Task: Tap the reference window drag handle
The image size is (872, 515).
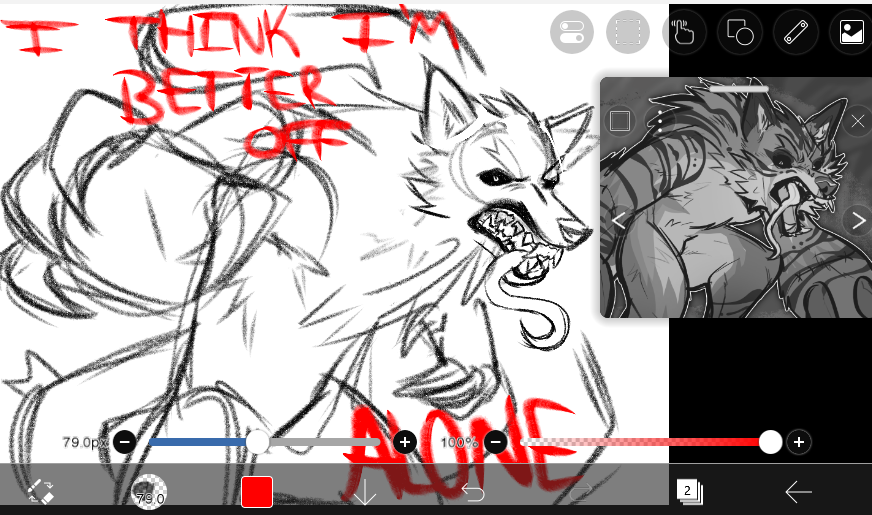Action: click(x=739, y=88)
